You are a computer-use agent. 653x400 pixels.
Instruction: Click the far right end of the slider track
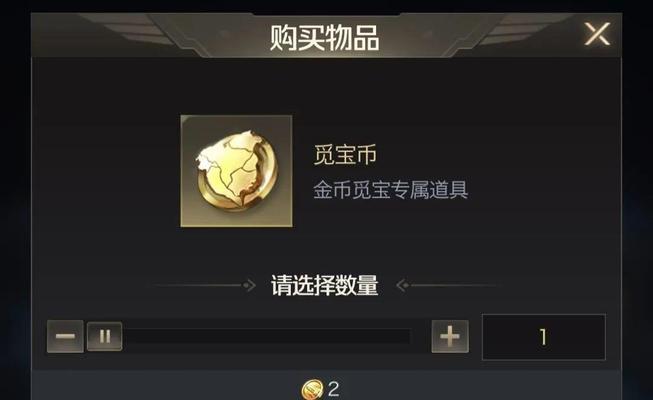[406, 336]
